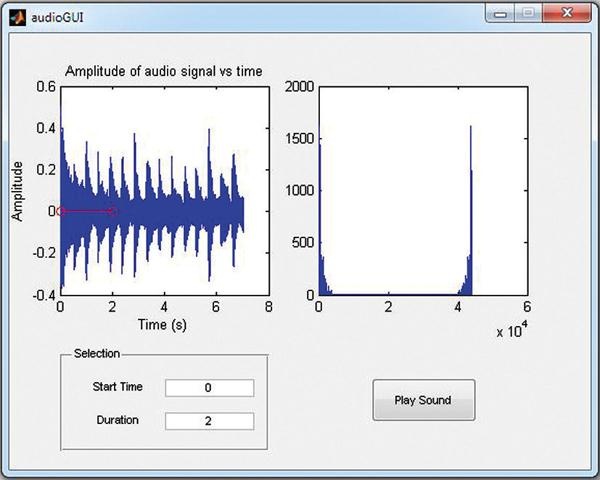
Task: Select the Start Time input field
Action: (x=209, y=388)
